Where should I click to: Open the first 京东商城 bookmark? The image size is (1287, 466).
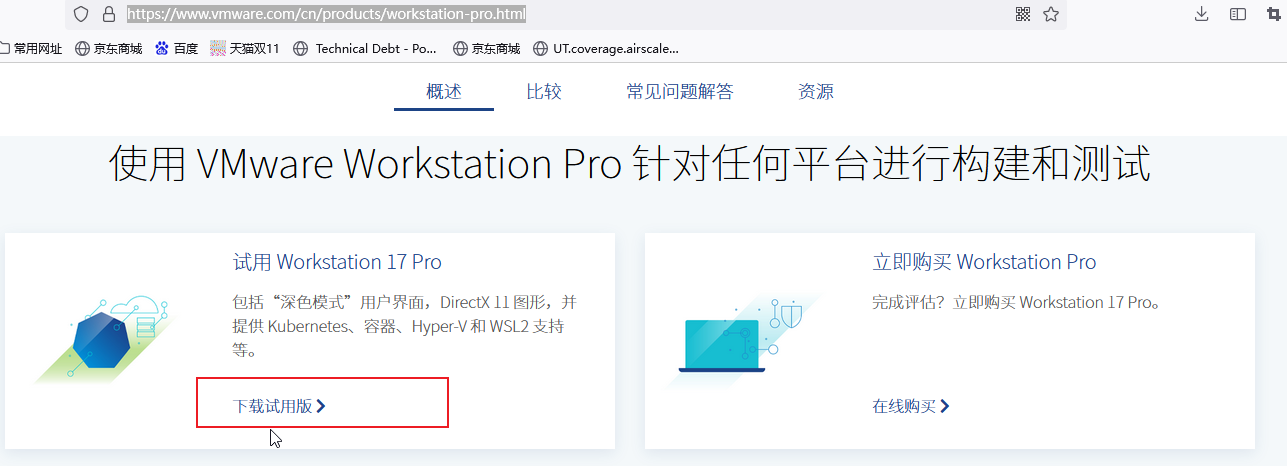click(x=109, y=48)
